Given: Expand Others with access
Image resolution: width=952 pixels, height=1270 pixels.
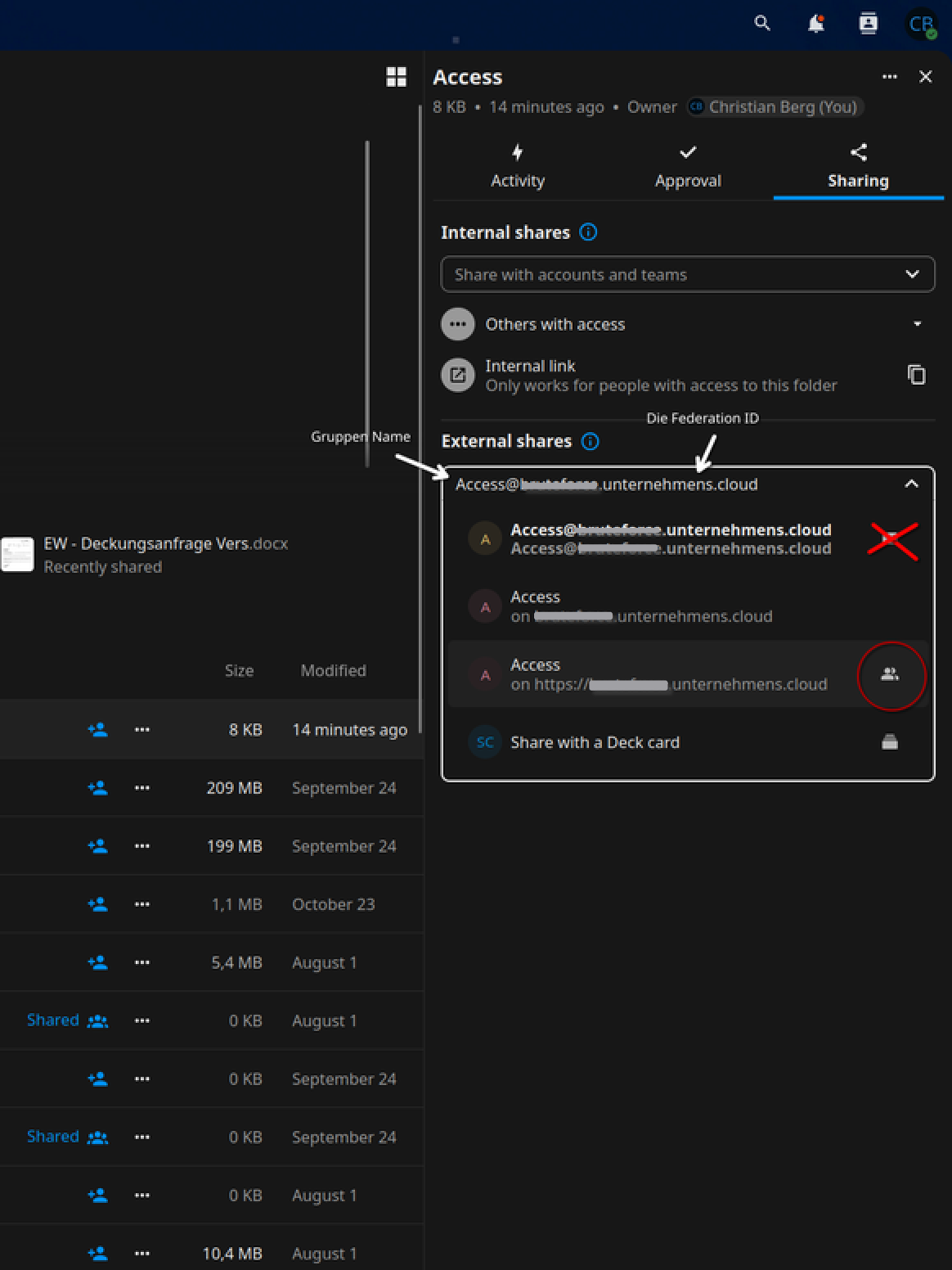Looking at the screenshot, I should click(917, 325).
